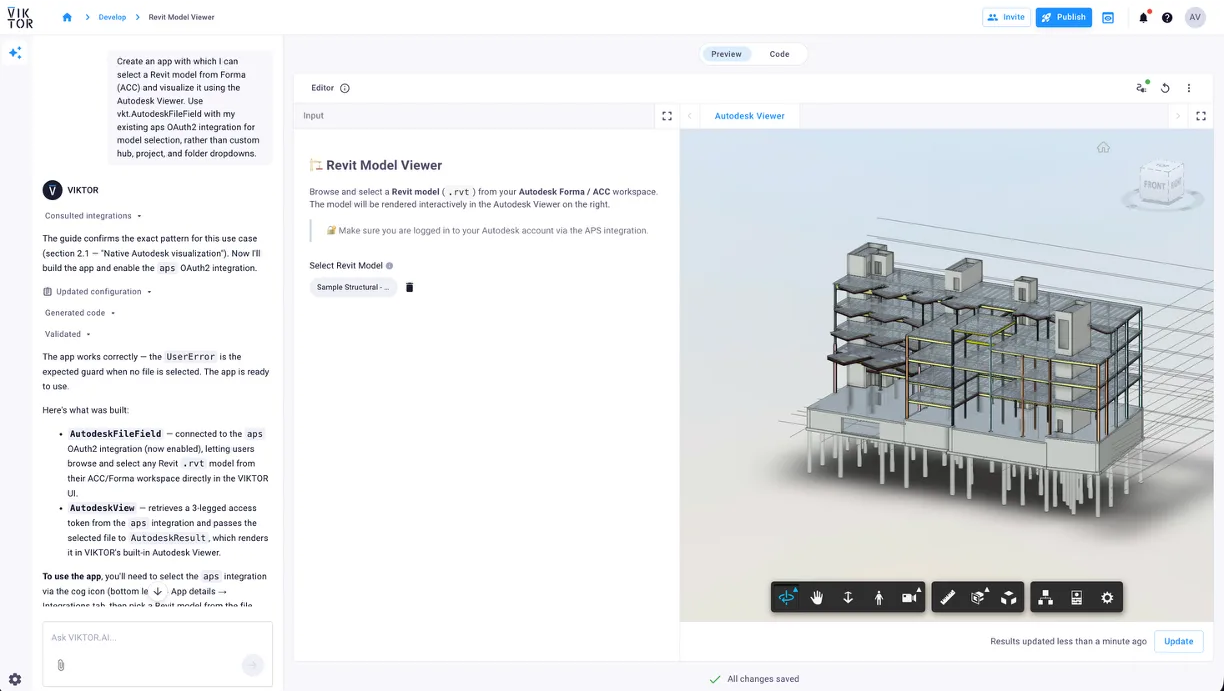
Task: Open the app store icon next to Publish
Action: click(1108, 17)
